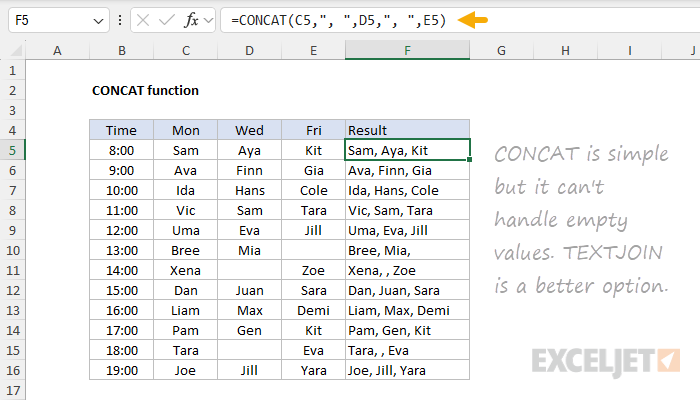Click the '19:00' time cell

click(x=121, y=371)
